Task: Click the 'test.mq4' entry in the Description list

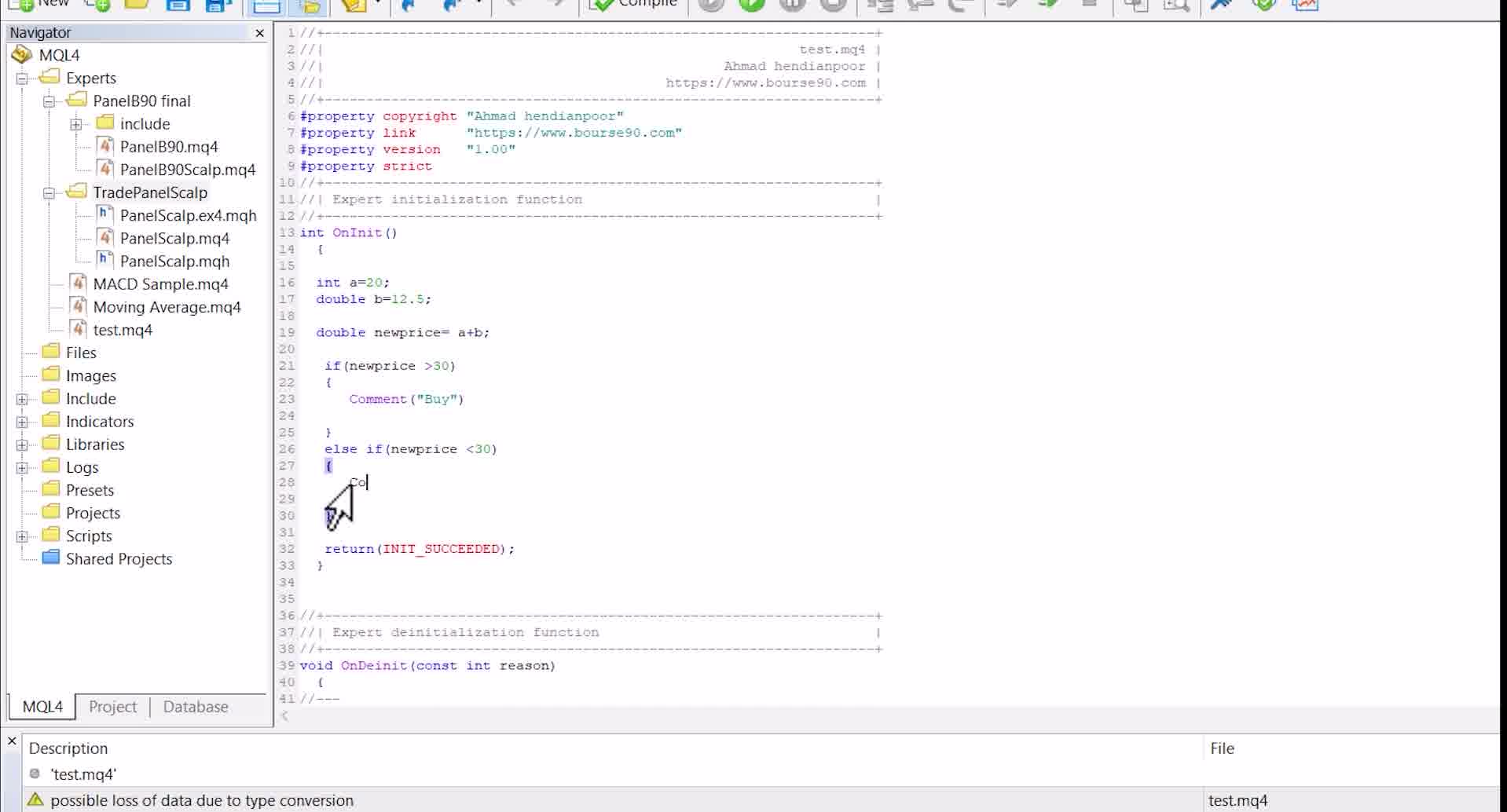Action: pos(83,774)
